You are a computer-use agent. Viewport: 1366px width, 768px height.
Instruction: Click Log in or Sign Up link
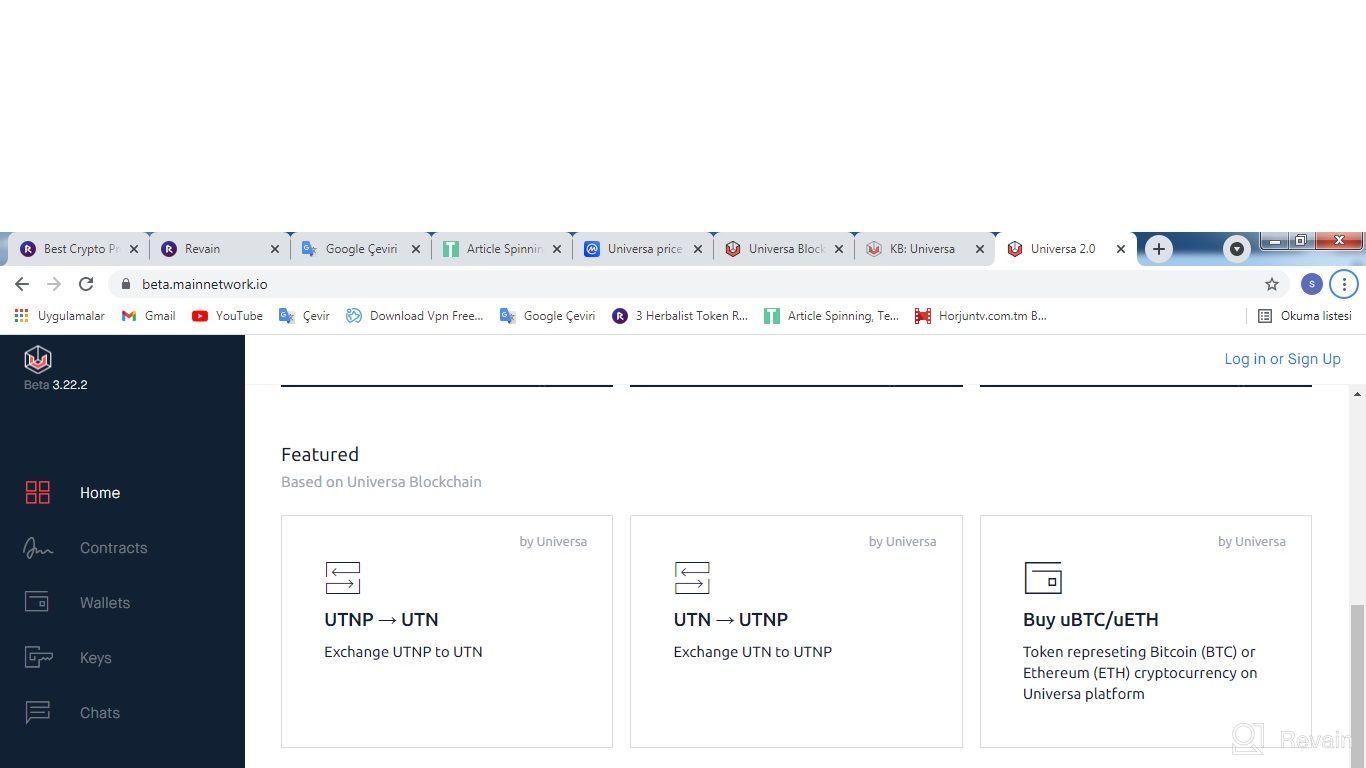[x=1282, y=359]
